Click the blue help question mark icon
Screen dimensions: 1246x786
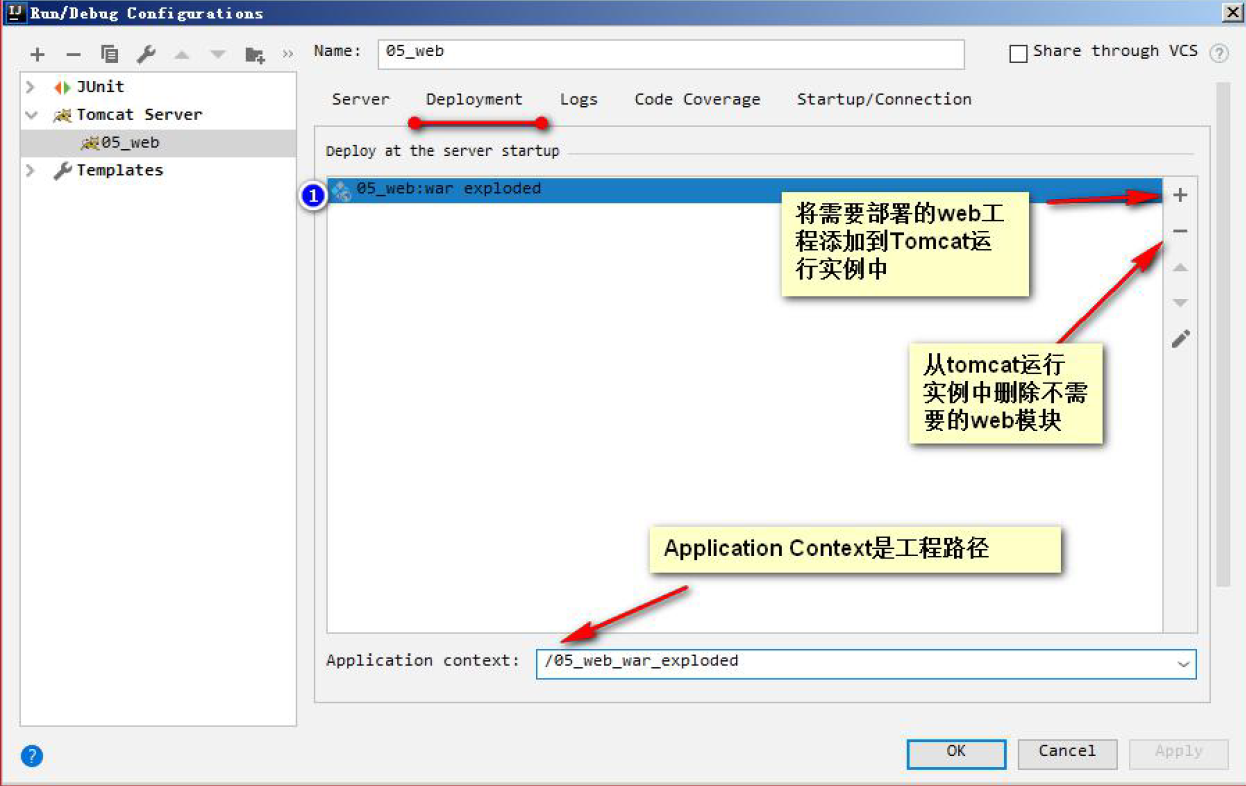(x=32, y=755)
